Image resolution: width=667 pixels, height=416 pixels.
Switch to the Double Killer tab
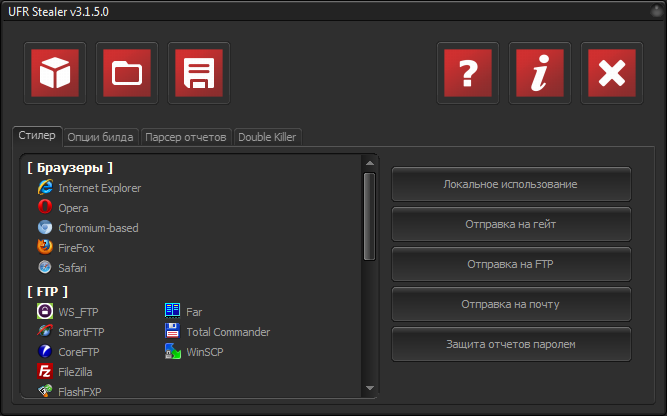pos(267,137)
